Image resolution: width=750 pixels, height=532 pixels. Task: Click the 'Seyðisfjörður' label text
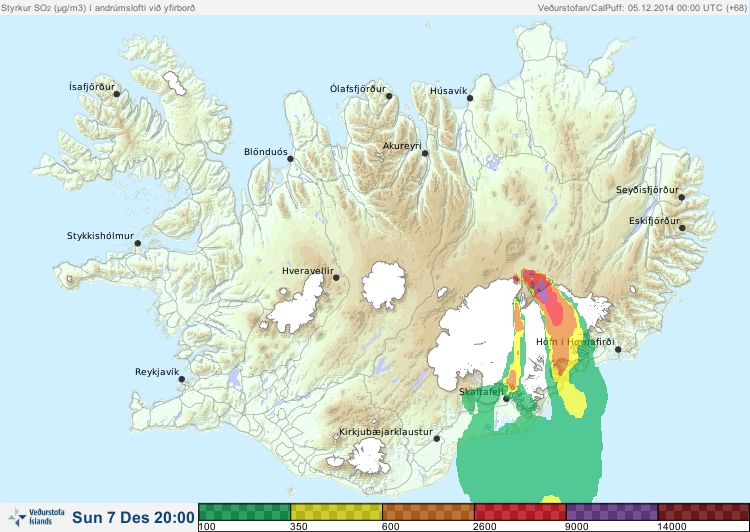[x=647, y=190]
